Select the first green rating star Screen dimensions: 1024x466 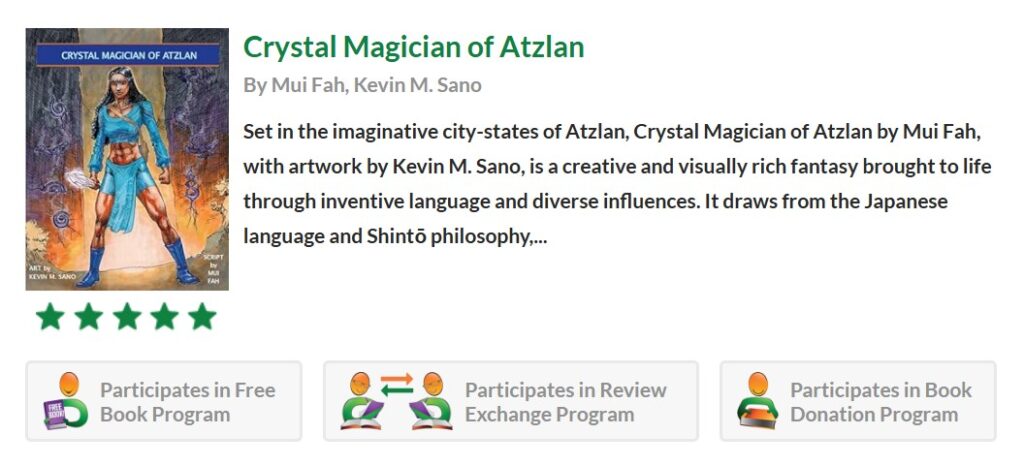pos(50,317)
